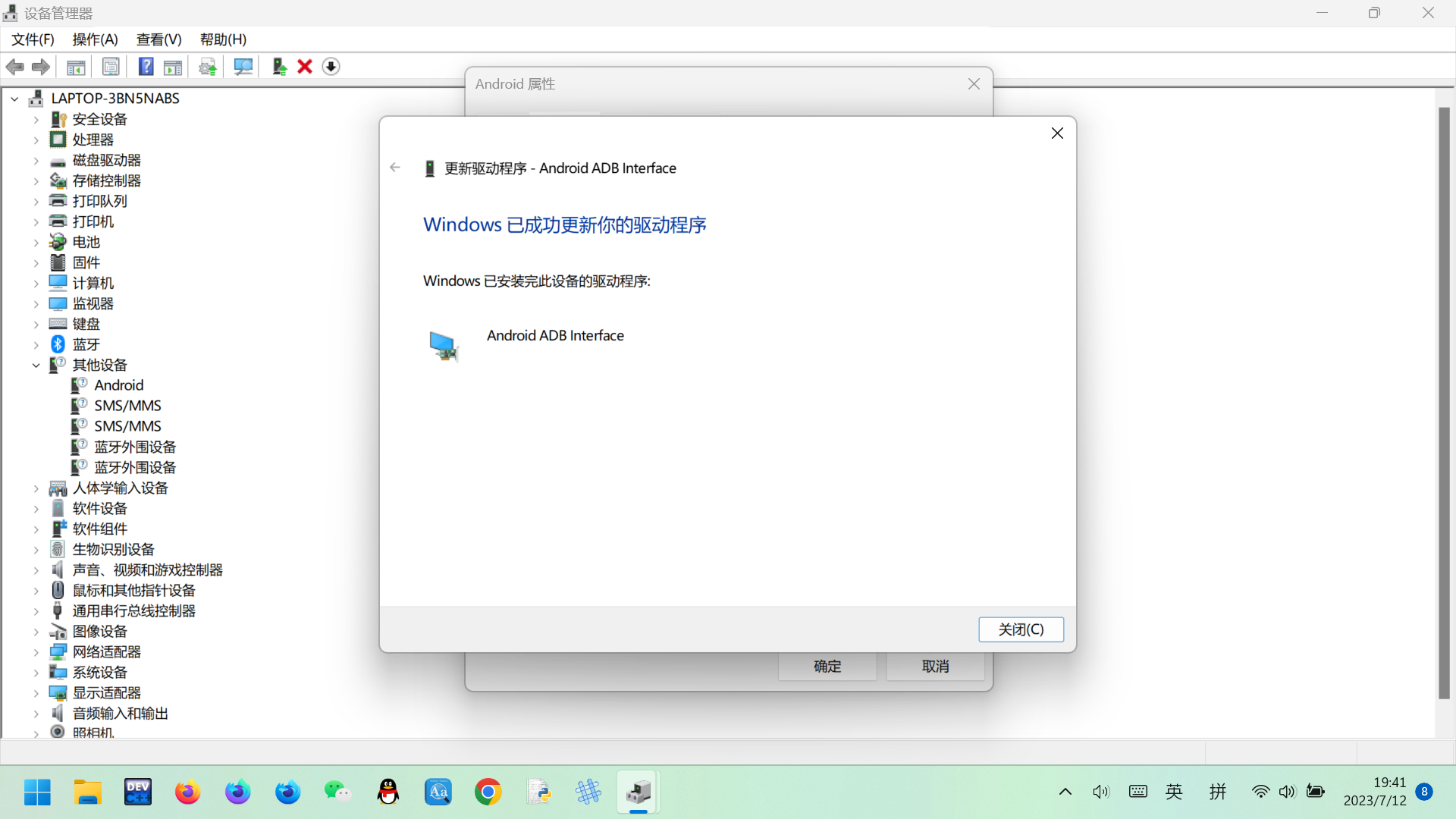Click the touch keyboard tray icon

[x=1138, y=792]
